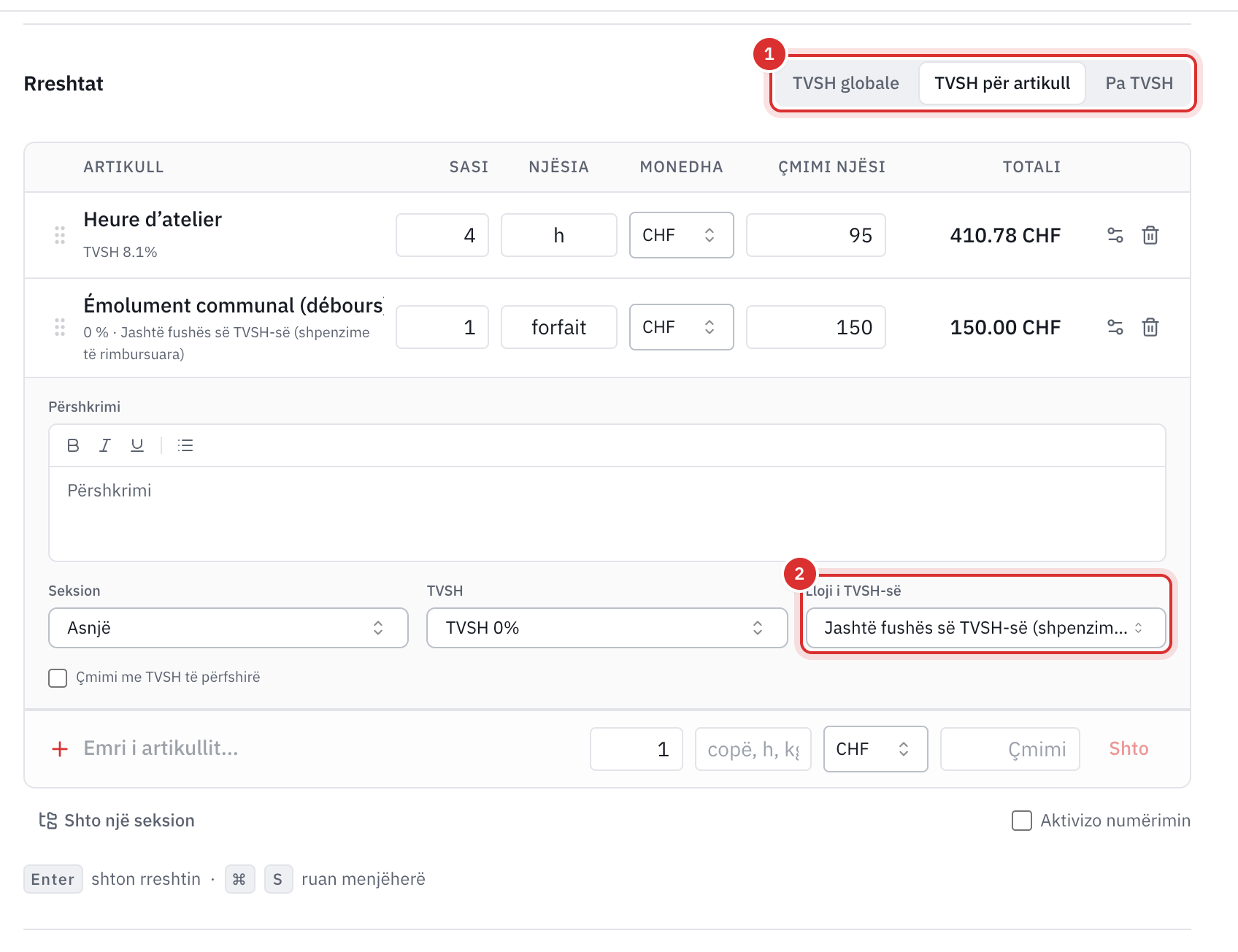Edit quantity field for Heure d'atelier
This screenshot has width=1238, height=952.
click(442, 235)
